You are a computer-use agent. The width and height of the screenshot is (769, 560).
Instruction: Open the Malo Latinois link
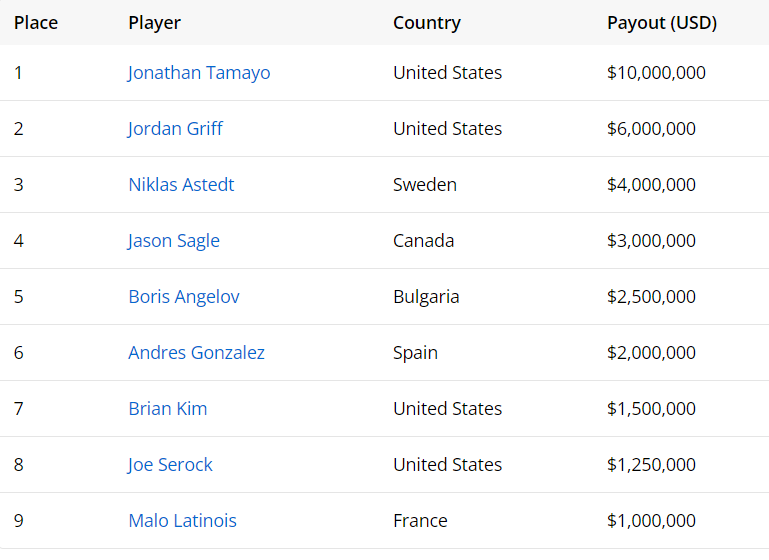182,521
